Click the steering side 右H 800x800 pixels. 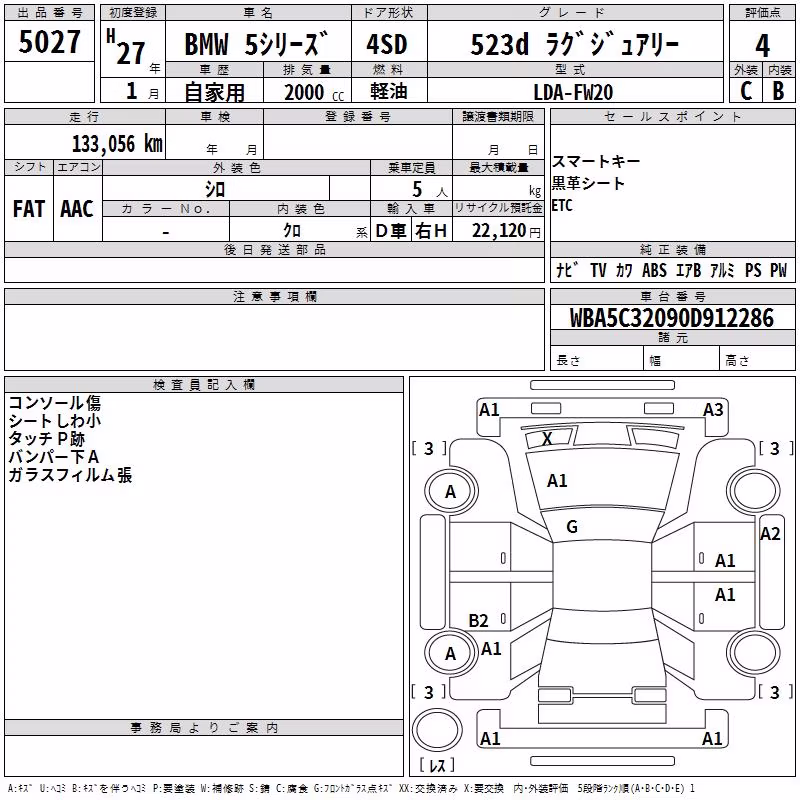click(431, 231)
